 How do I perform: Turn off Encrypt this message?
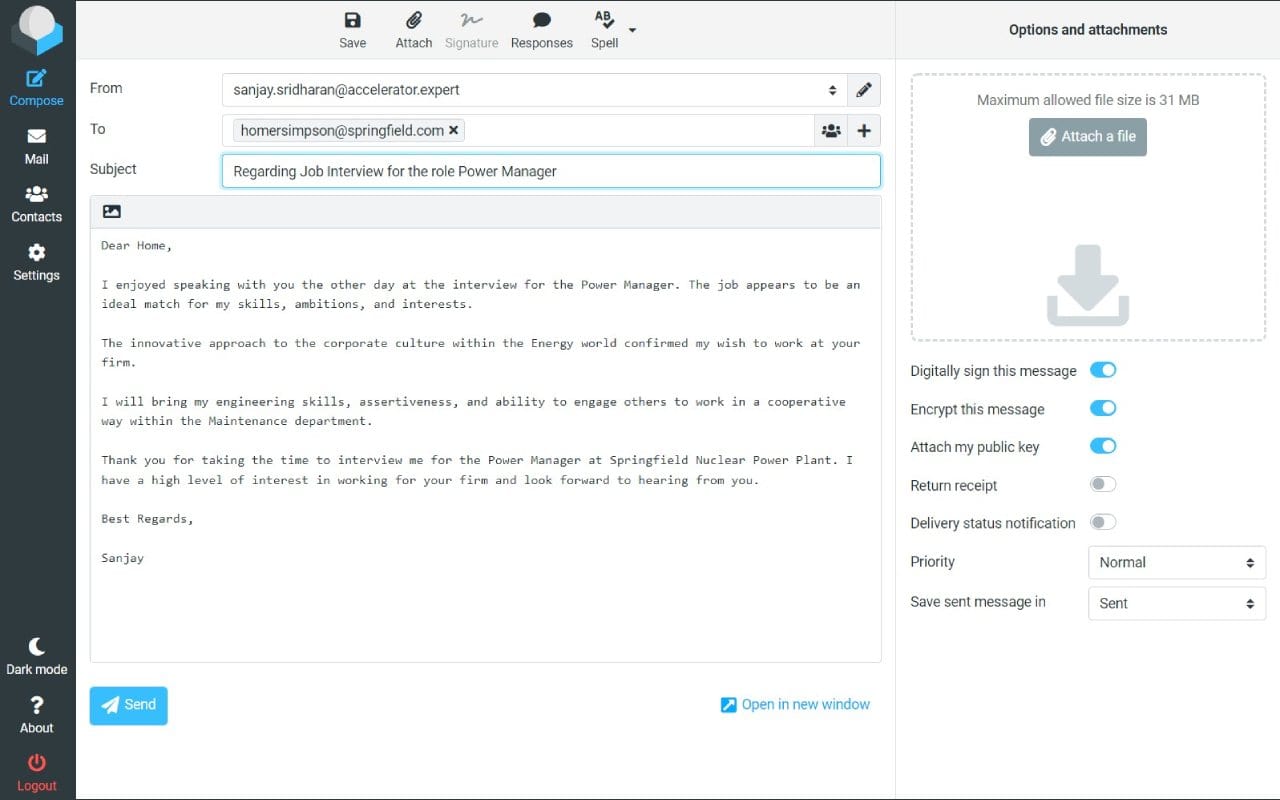click(1103, 408)
